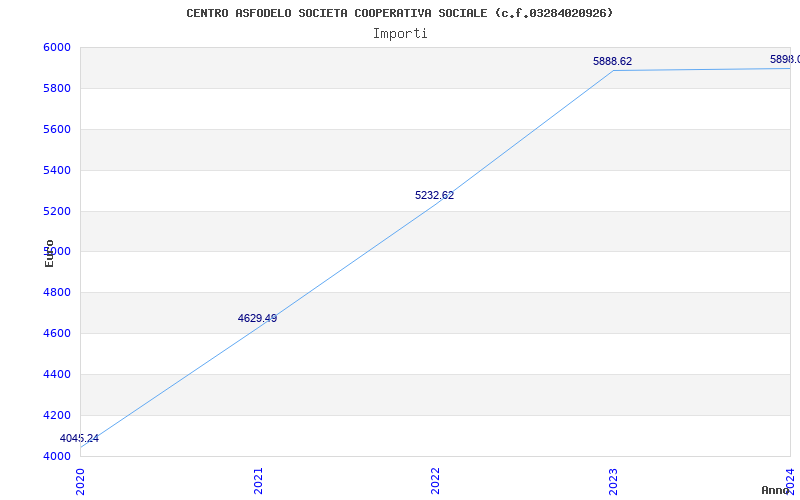Select the 4629.49 data label
The height and width of the screenshot is (500, 800).
pyautogui.click(x=257, y=318)
